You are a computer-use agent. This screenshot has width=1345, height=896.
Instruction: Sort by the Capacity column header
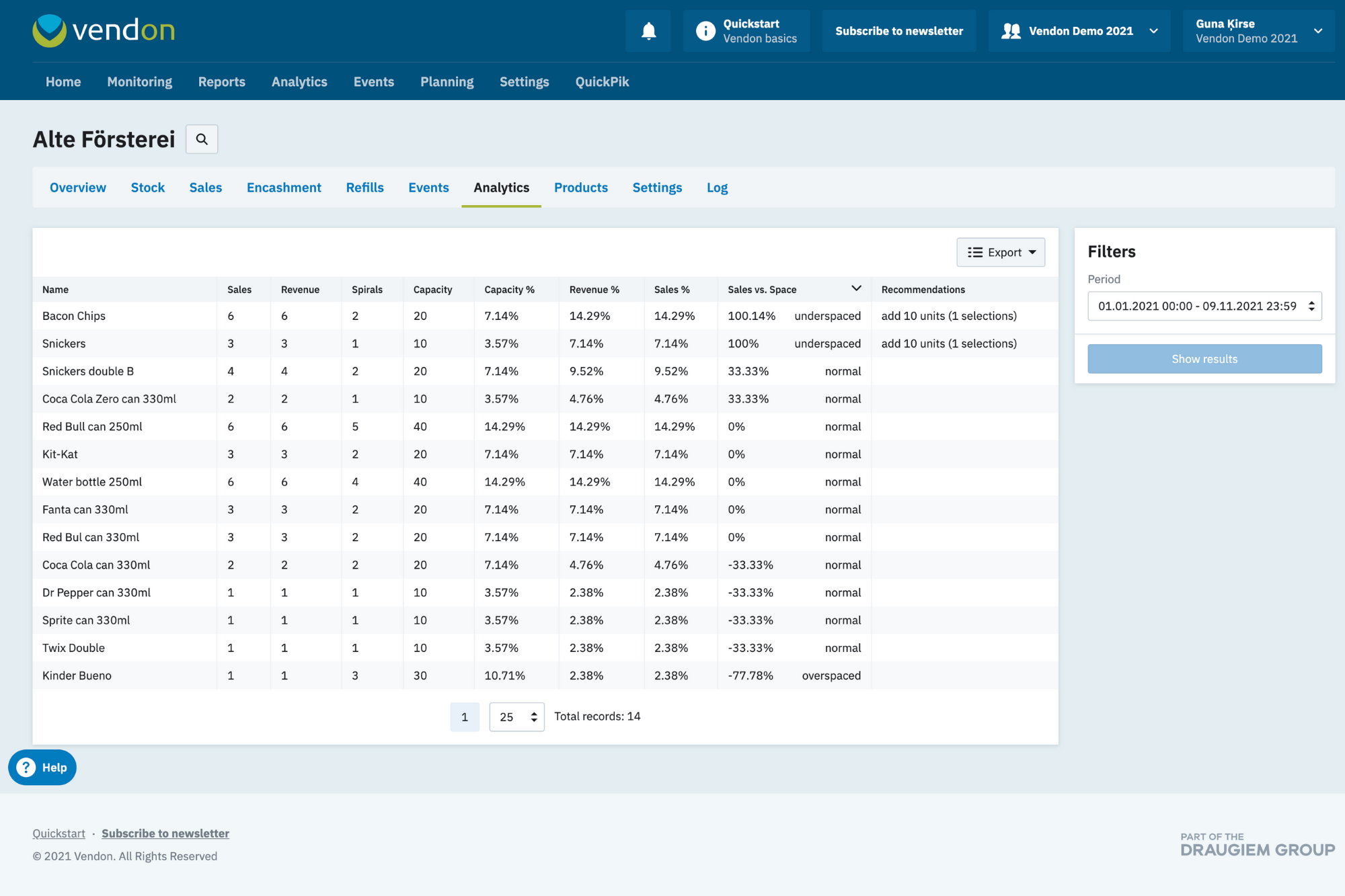(x=432, y=289)
